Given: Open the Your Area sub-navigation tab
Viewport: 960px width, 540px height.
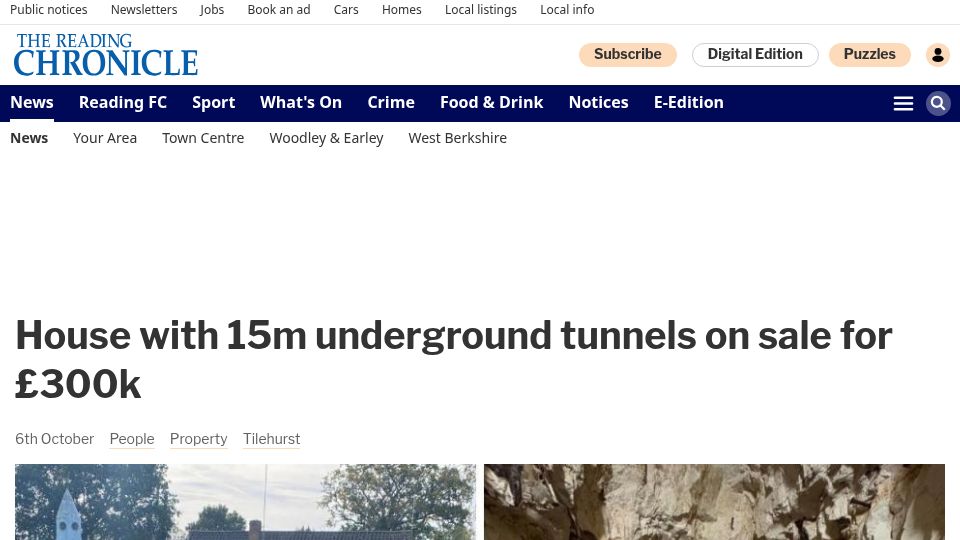Looking at the screenshot, I should 105,138.
